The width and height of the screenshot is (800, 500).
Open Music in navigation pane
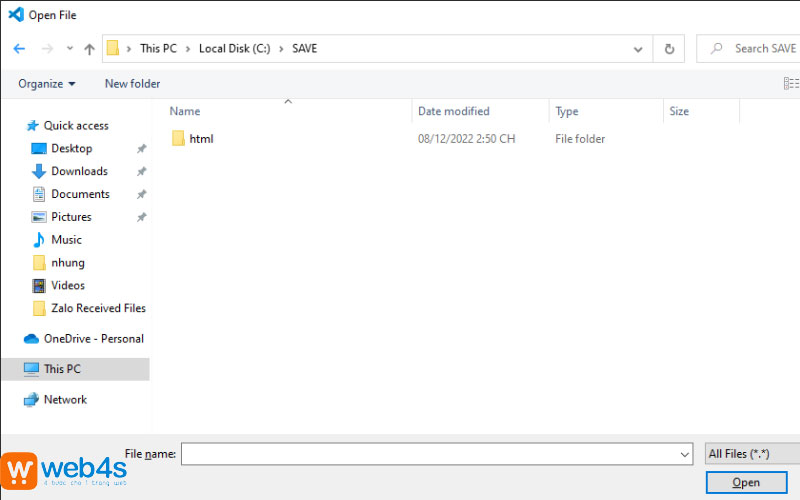point(66,240)
